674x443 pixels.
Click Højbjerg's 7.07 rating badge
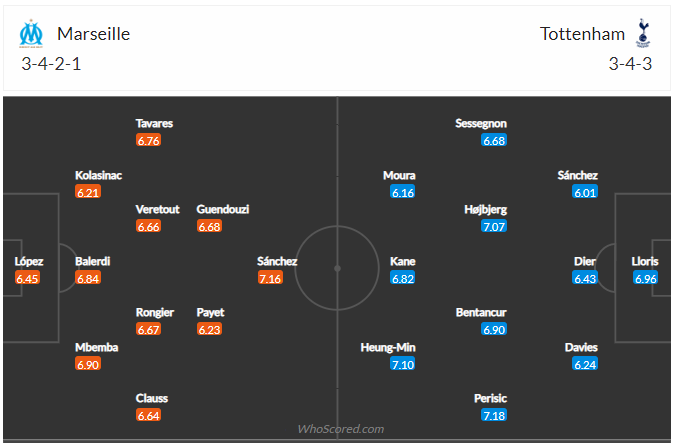point(494,226)
